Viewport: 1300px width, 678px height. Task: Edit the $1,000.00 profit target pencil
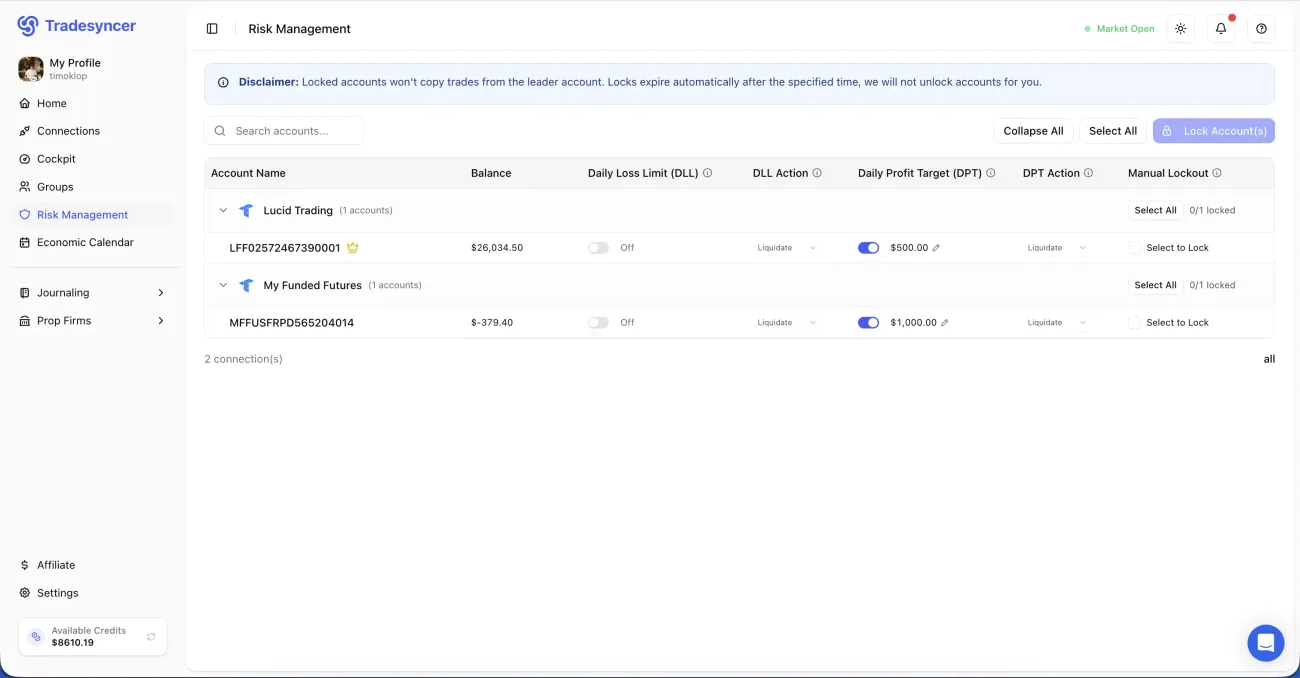(x=945, y=323)
